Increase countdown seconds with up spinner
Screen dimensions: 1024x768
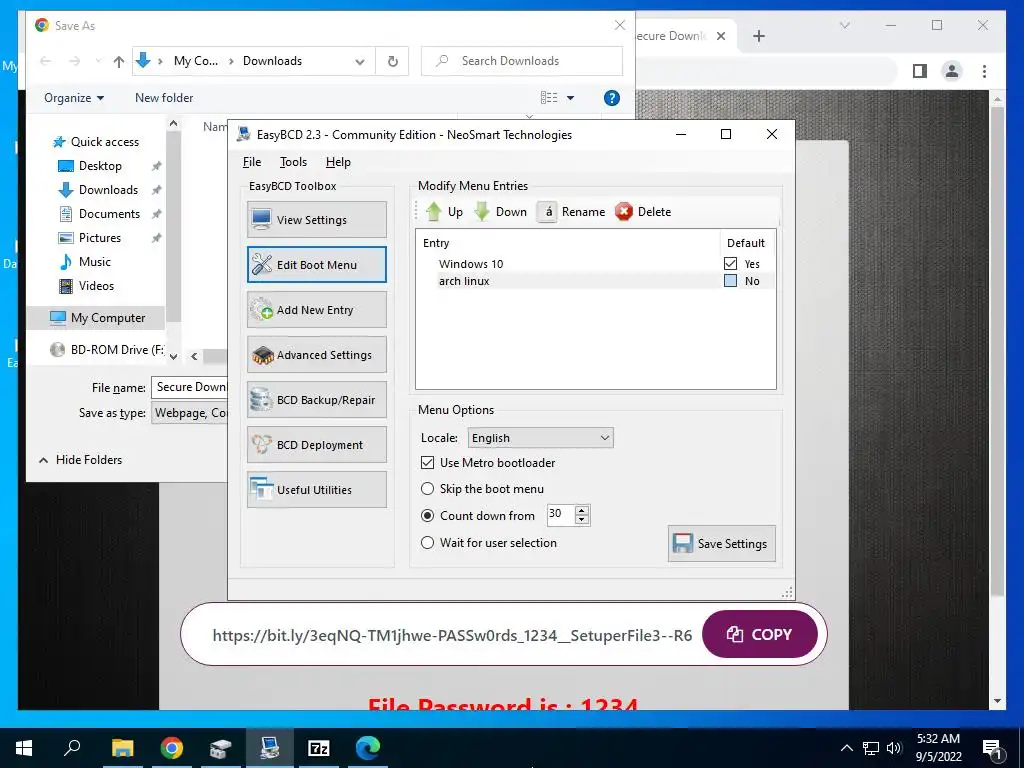click(582, 510)
